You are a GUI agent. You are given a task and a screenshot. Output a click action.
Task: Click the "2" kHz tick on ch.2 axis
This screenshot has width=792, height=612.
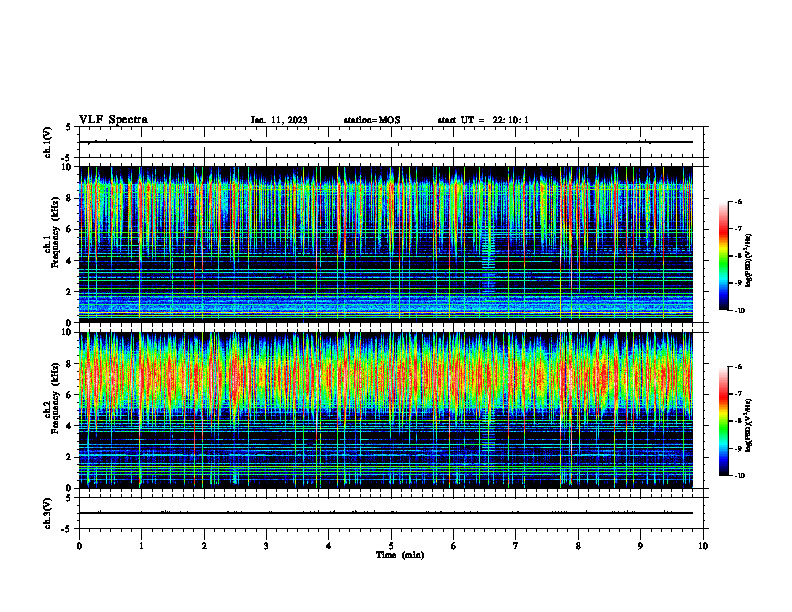(x=69, y=457)
